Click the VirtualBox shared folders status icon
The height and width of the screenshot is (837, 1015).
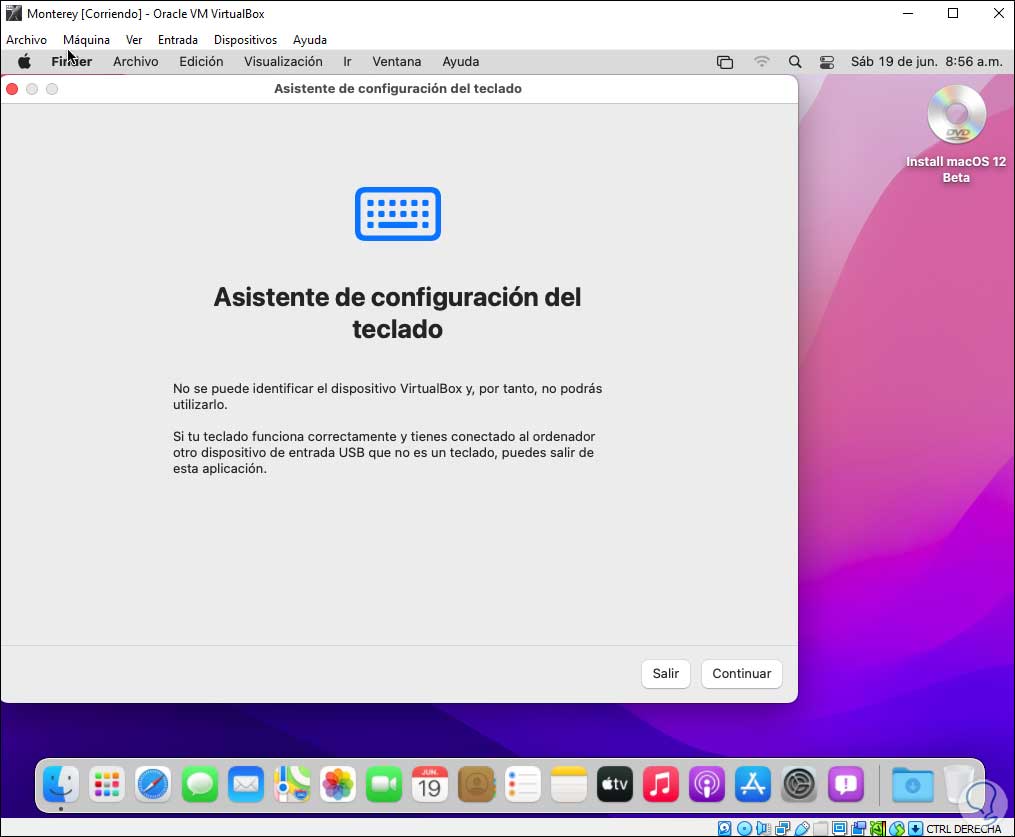[x=821, y=828]
